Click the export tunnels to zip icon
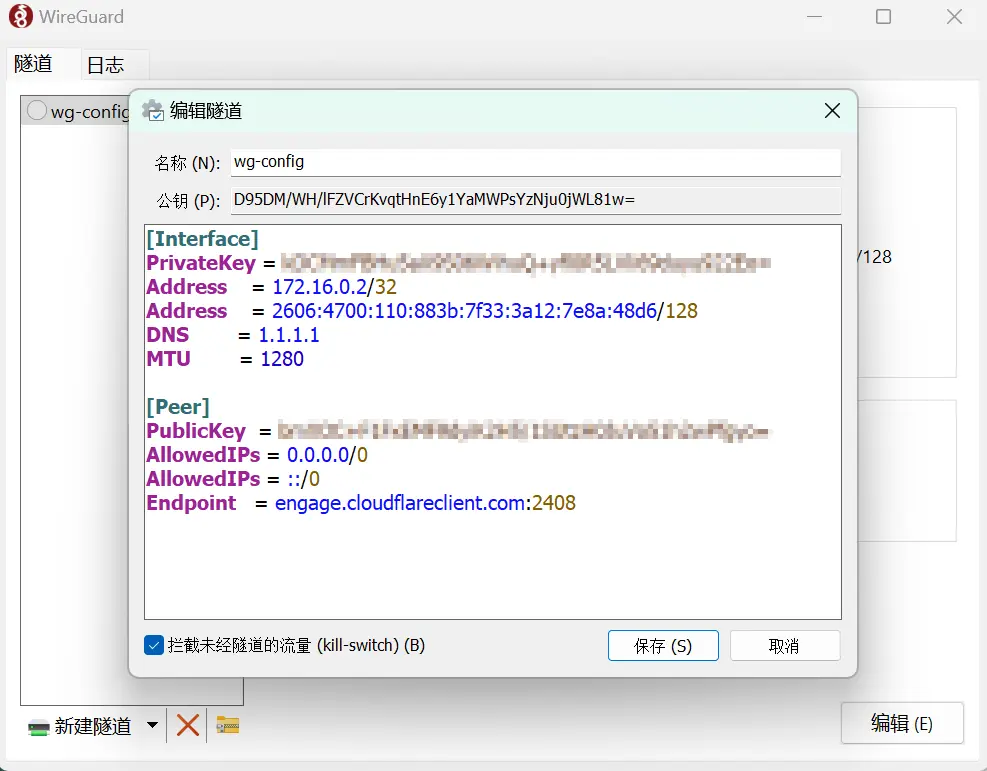The image size is (987, 771). (x=227, y=725)
